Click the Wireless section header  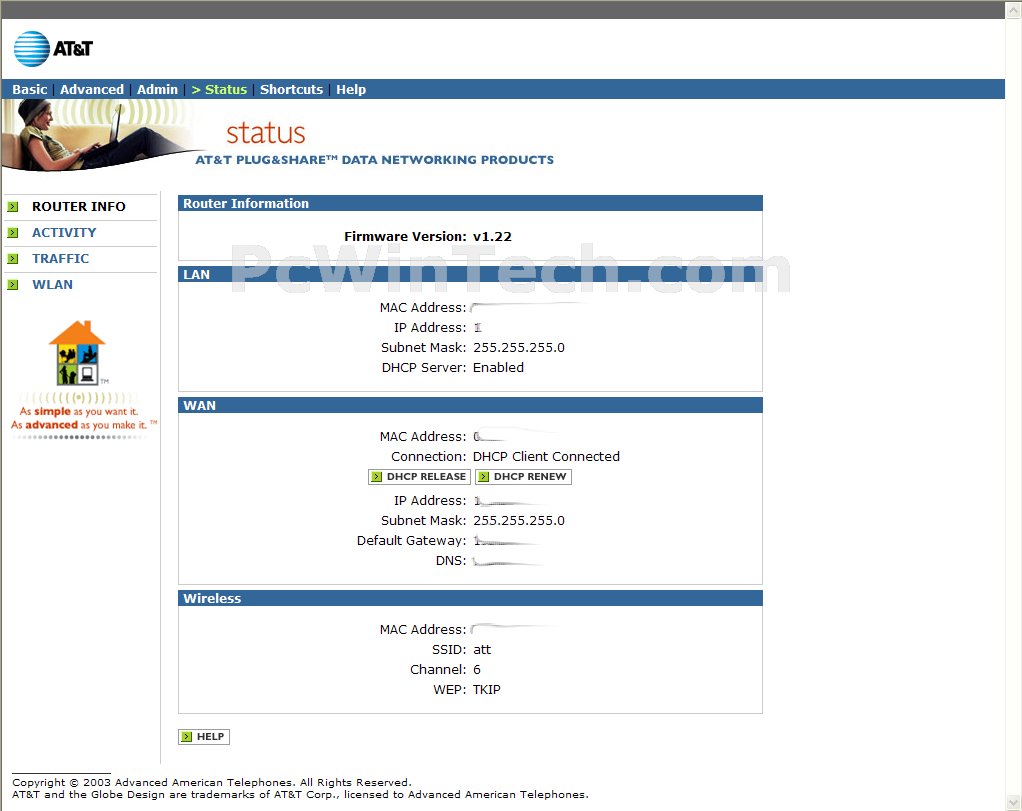[470, 598]
